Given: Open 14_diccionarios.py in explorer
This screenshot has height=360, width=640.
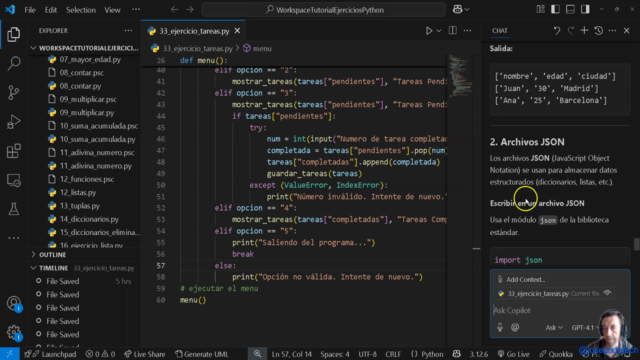Looking at the screenshot, I should [x=89, y=219].
